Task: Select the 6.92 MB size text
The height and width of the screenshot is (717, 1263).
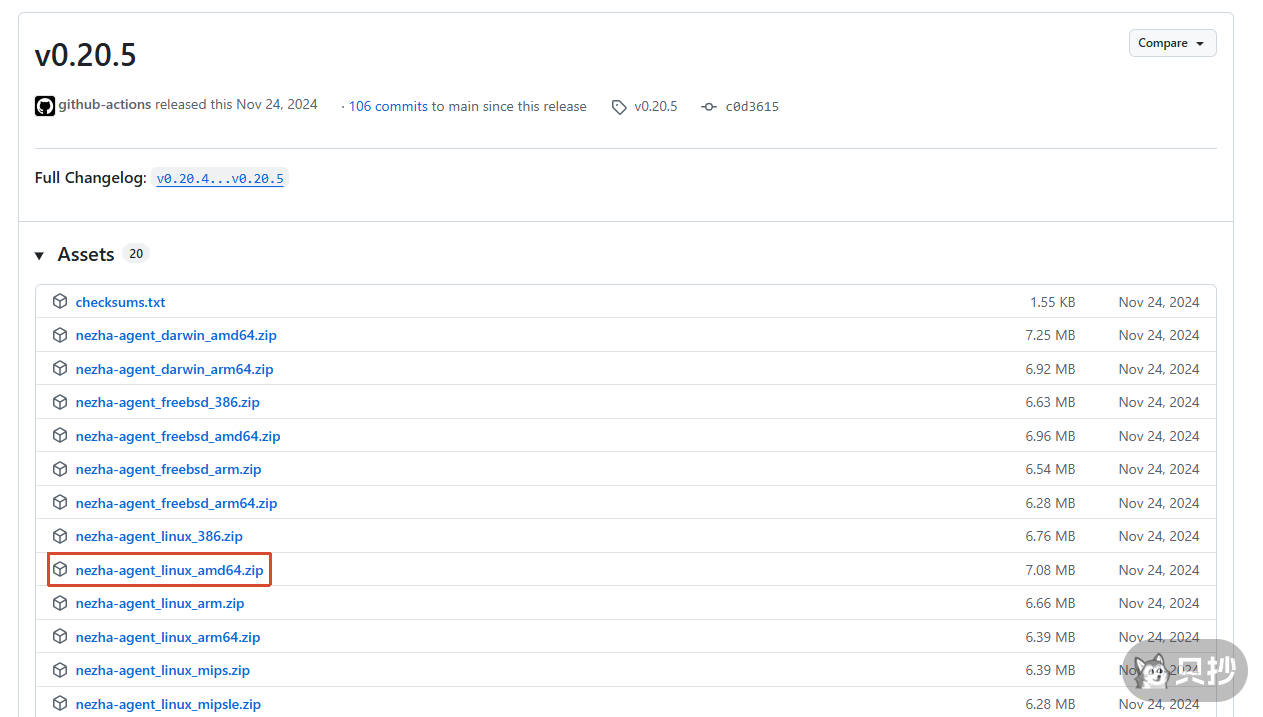Action: pyautogui.click(x=1050, y=369)
